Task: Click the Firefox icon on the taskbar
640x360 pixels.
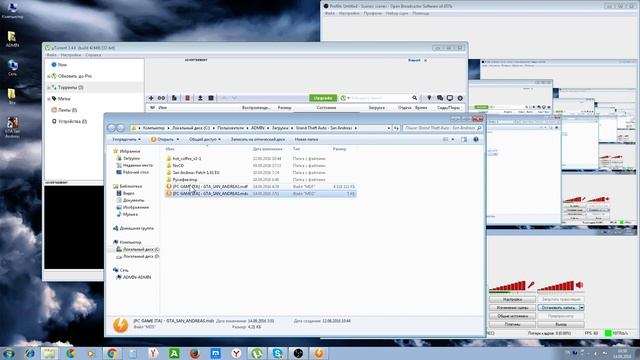Action: tap(195, 353)
